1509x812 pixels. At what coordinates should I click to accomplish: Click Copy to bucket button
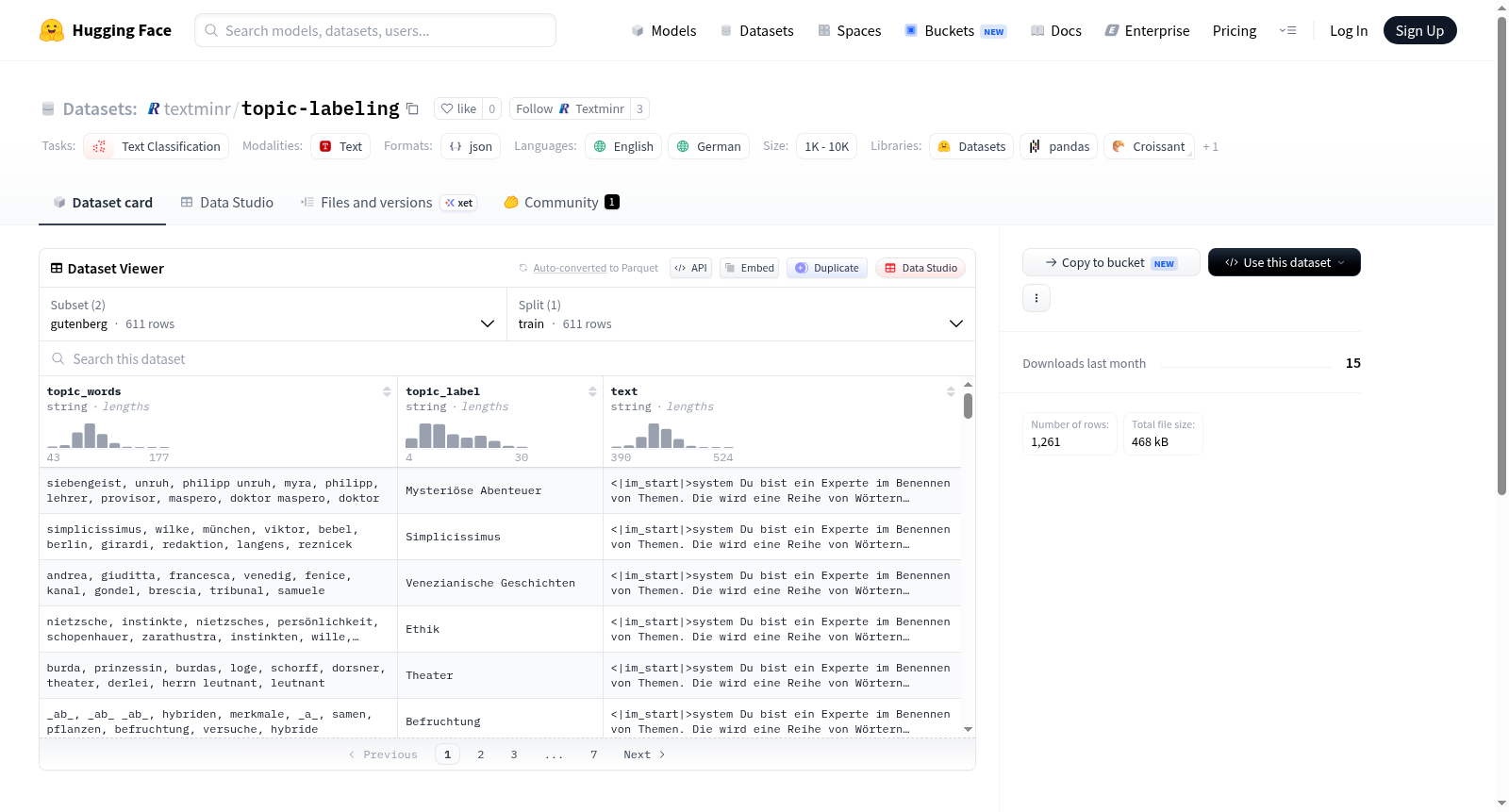(1111, 262)
